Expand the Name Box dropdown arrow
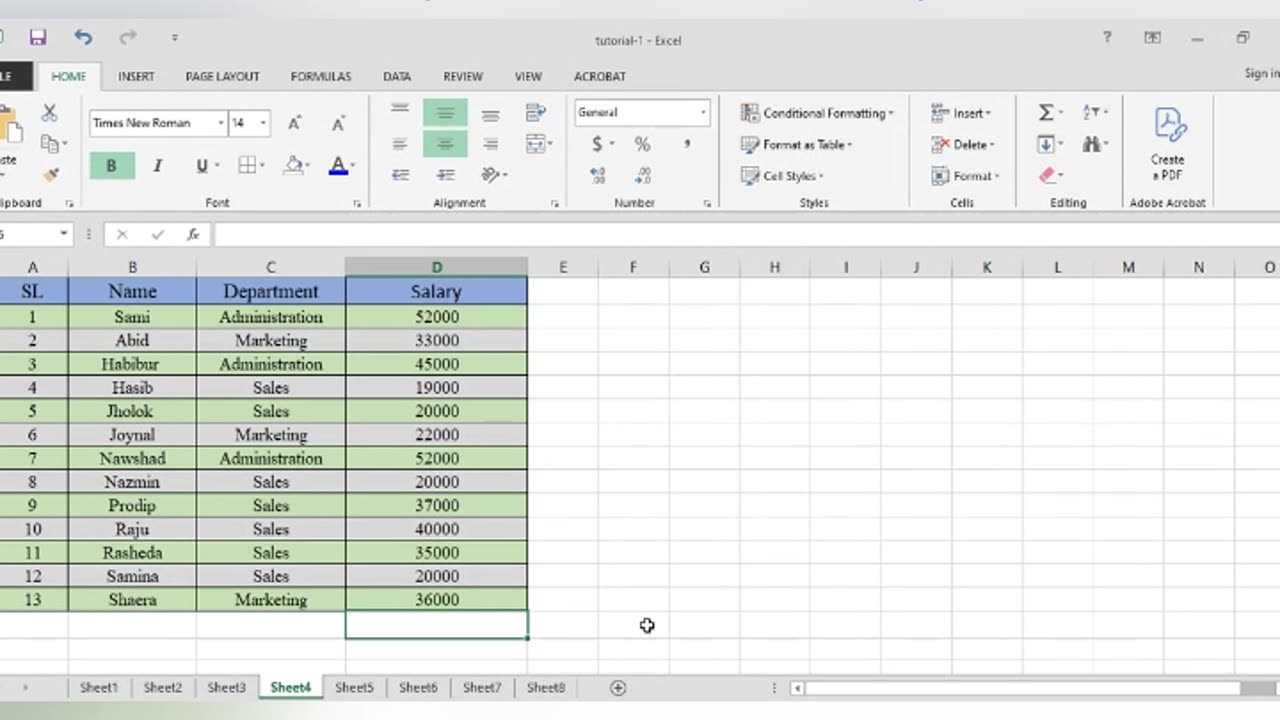1280x720 pixels. coord(64,234)
